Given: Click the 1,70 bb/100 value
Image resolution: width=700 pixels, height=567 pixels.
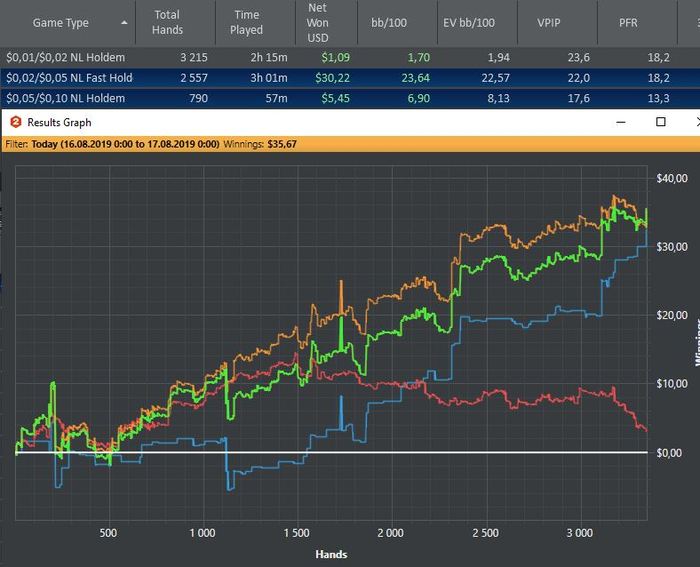Looking at the screenshot, I should tap(419, 58).
